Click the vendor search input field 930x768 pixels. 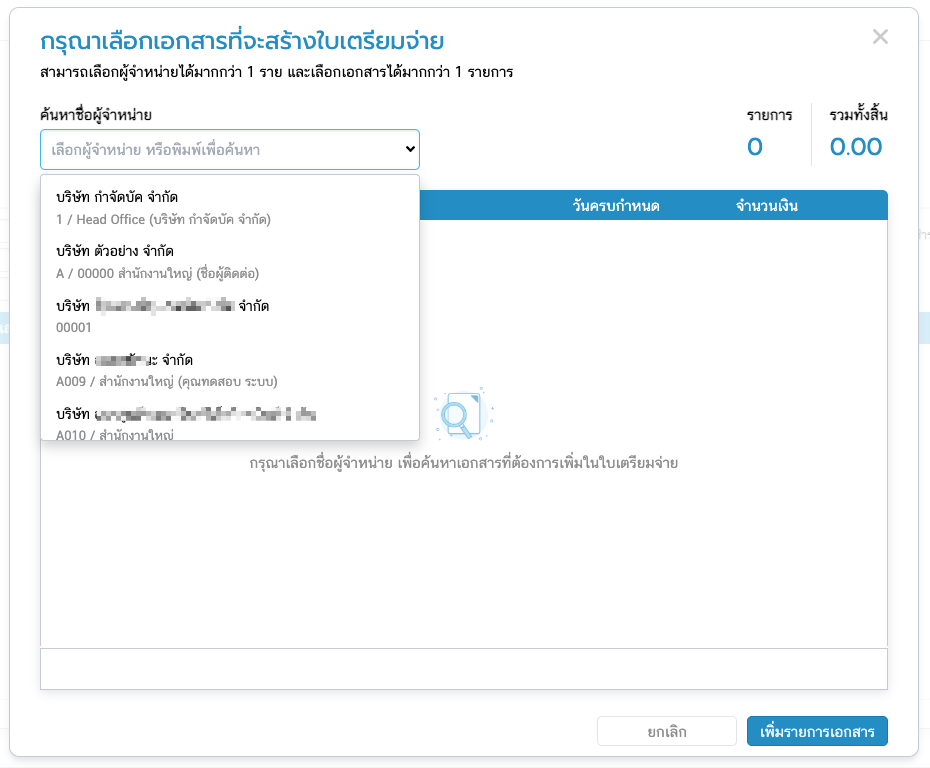tap(220, 149)
